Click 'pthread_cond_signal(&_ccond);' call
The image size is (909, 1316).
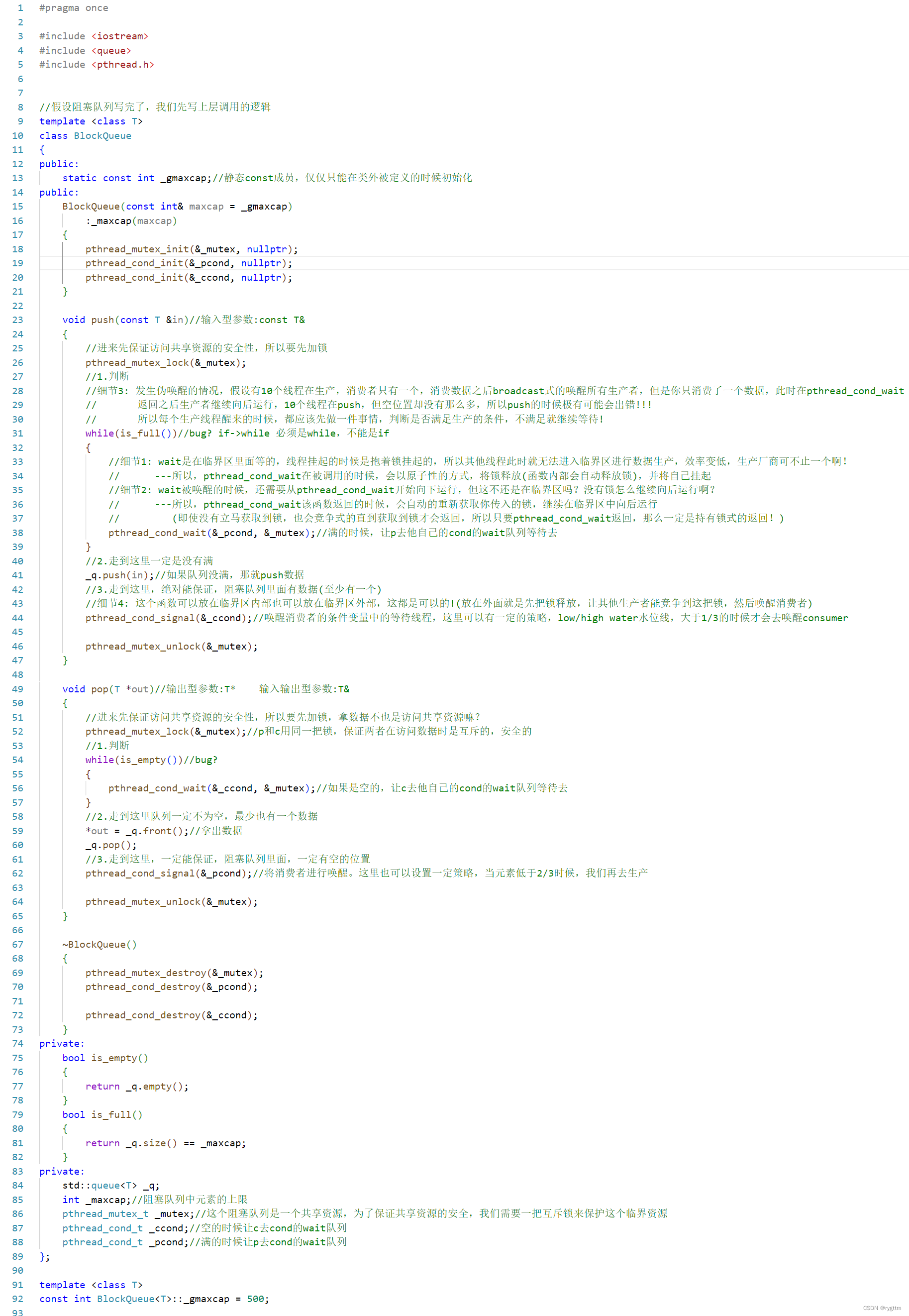point(169,618)
